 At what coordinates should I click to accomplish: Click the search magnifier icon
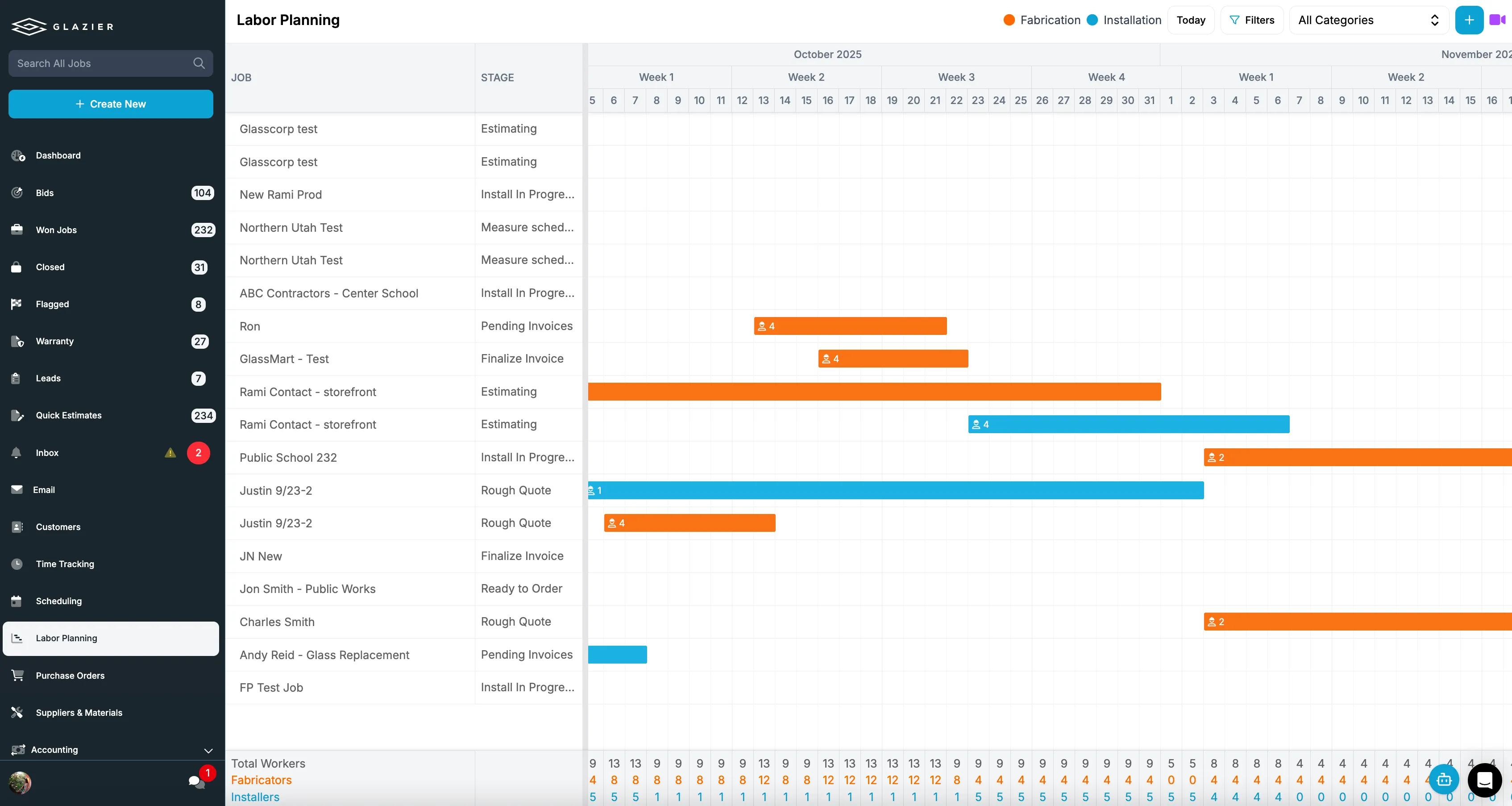point(199,63)
